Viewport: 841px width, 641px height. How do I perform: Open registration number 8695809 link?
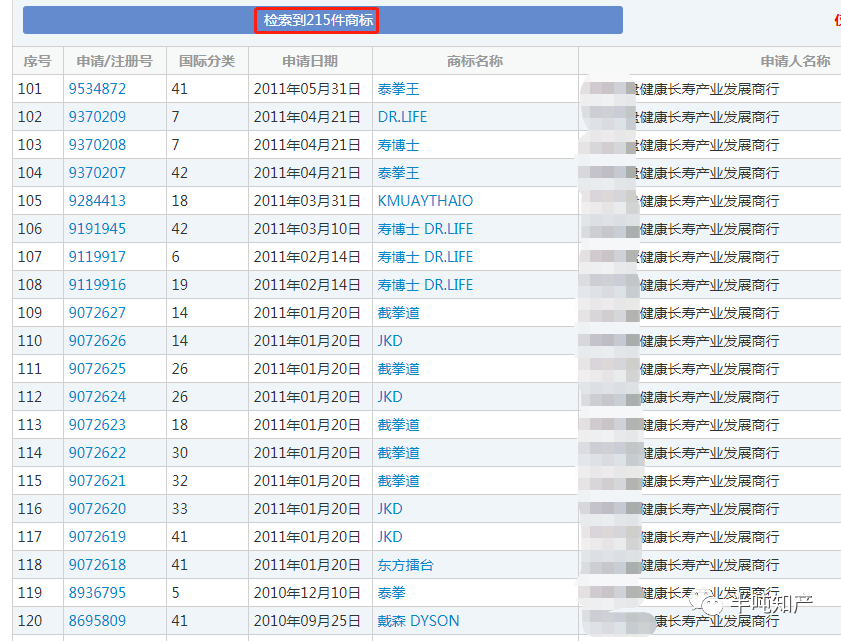pyautogui.click(x=97, y=621)
